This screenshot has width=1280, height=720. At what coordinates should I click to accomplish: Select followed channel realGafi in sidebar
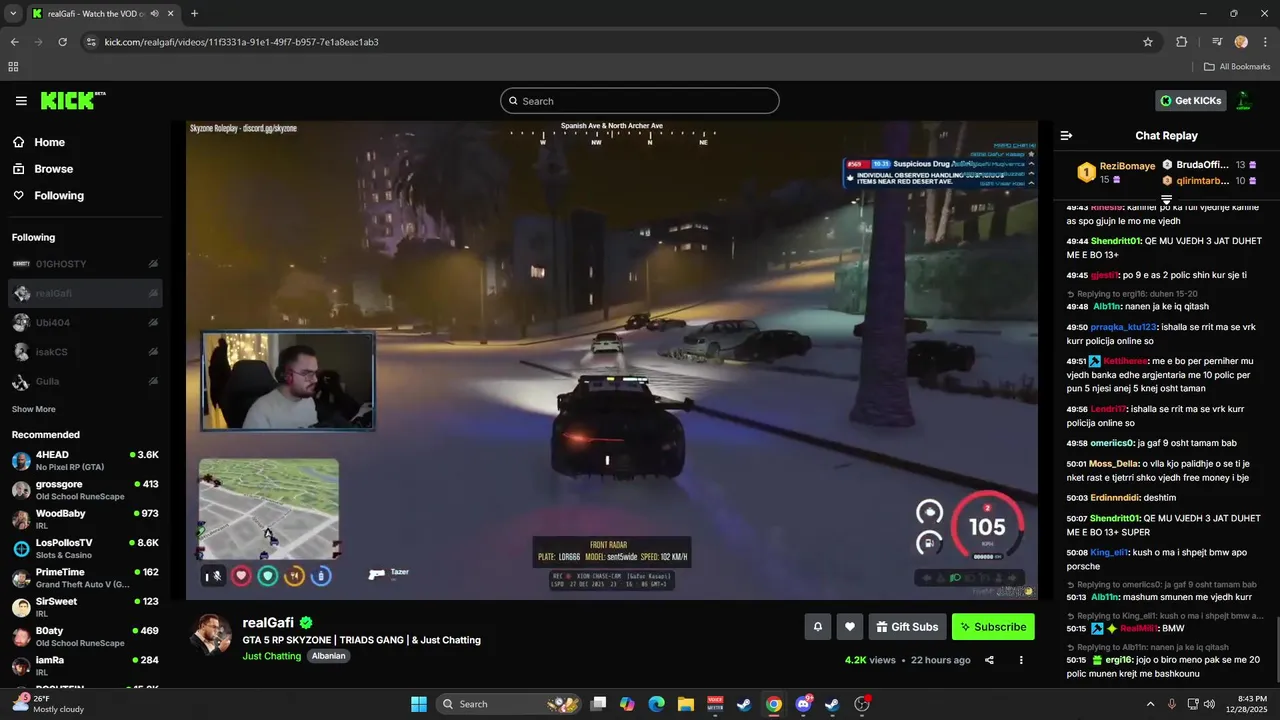click(85, 293)
